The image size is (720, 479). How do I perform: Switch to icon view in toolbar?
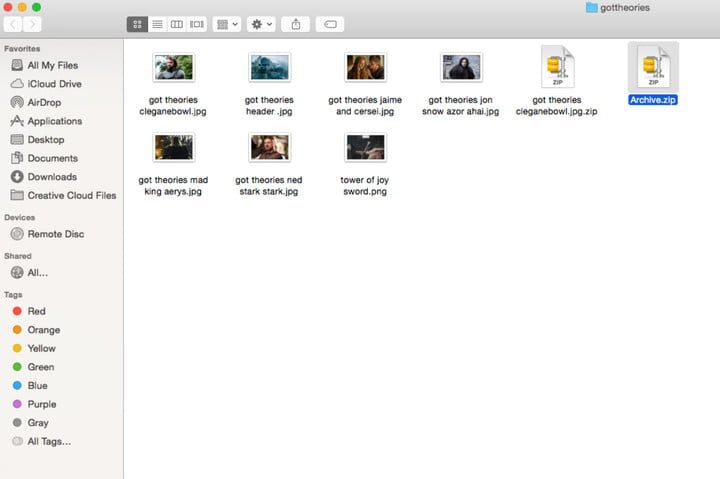click(x=137, y=24)
